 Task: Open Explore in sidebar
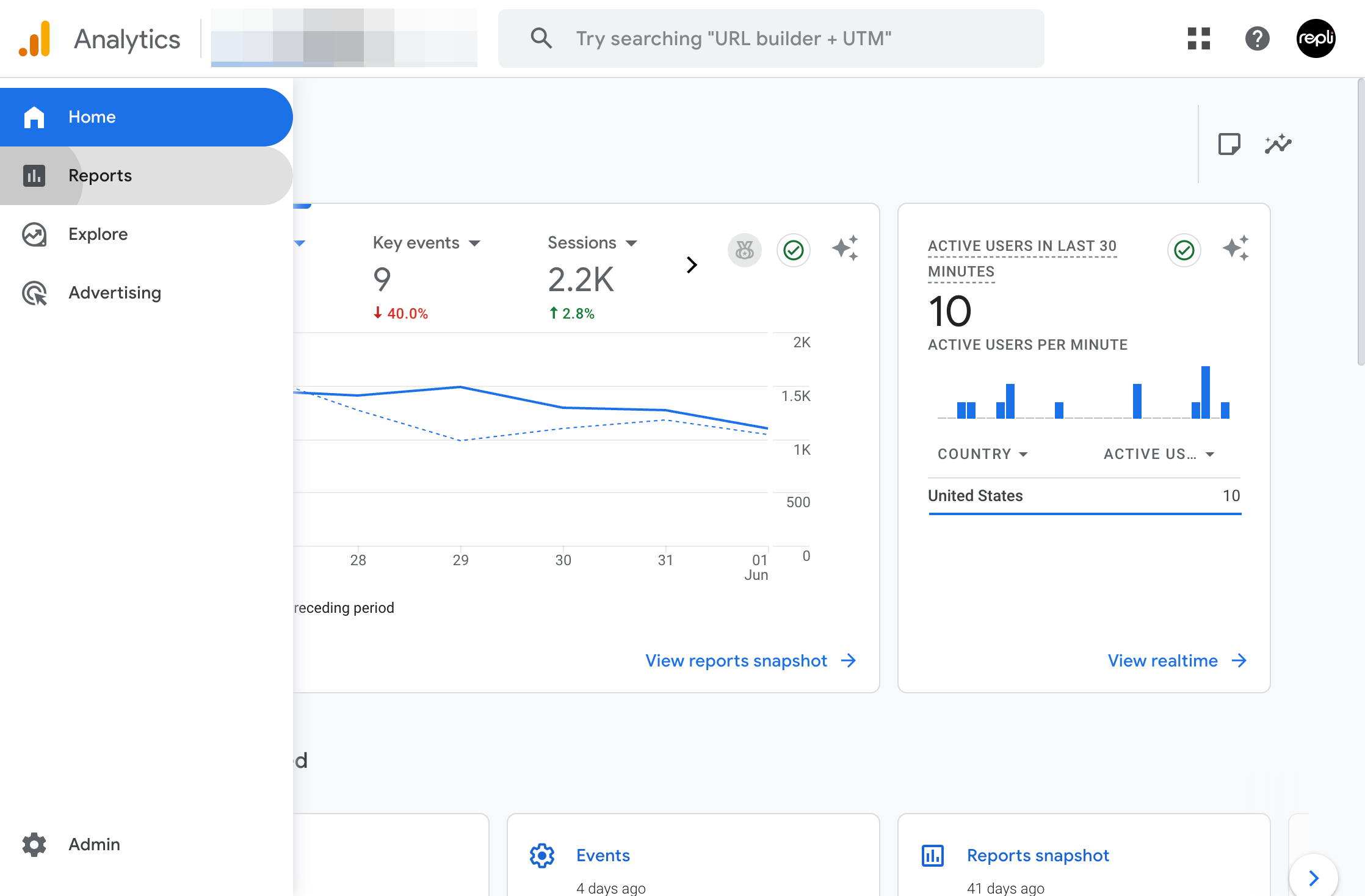point(147,234)
